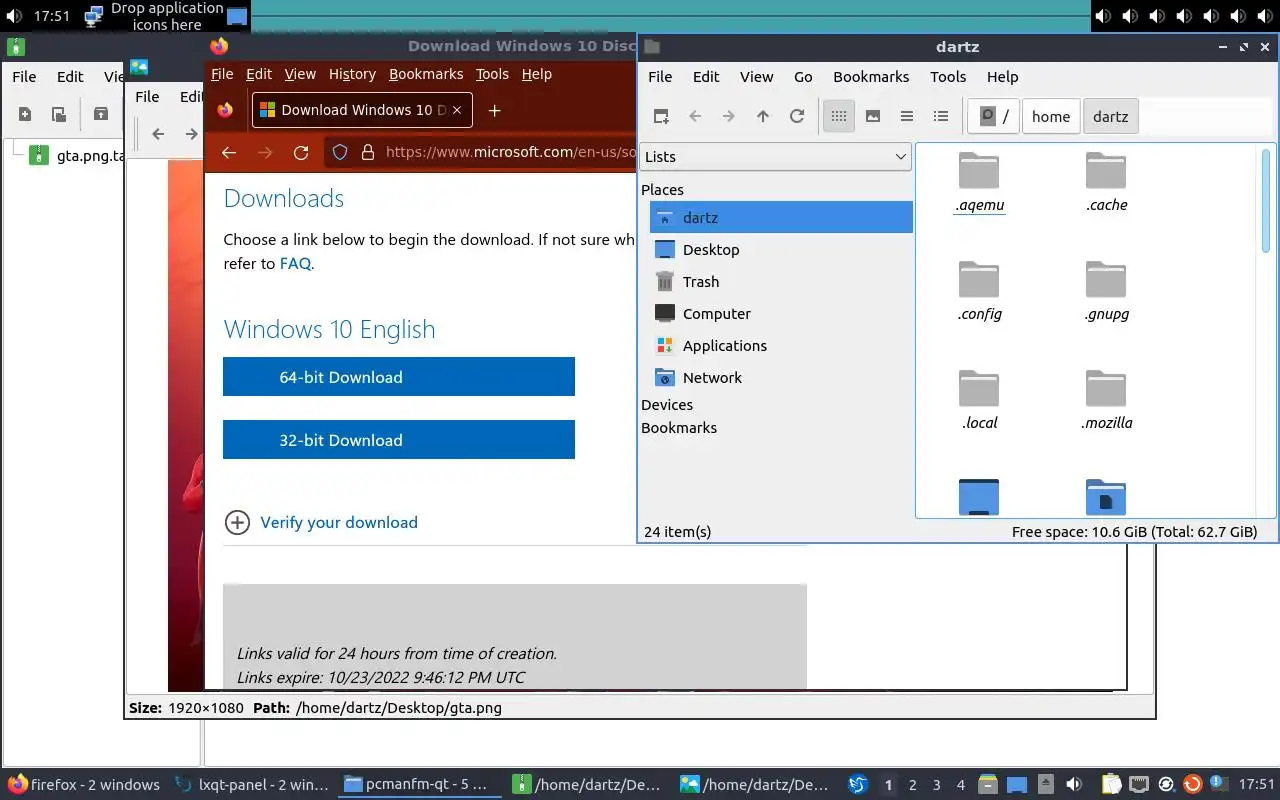
Task: Click firefox taskbar button
Action: (84, 785)
